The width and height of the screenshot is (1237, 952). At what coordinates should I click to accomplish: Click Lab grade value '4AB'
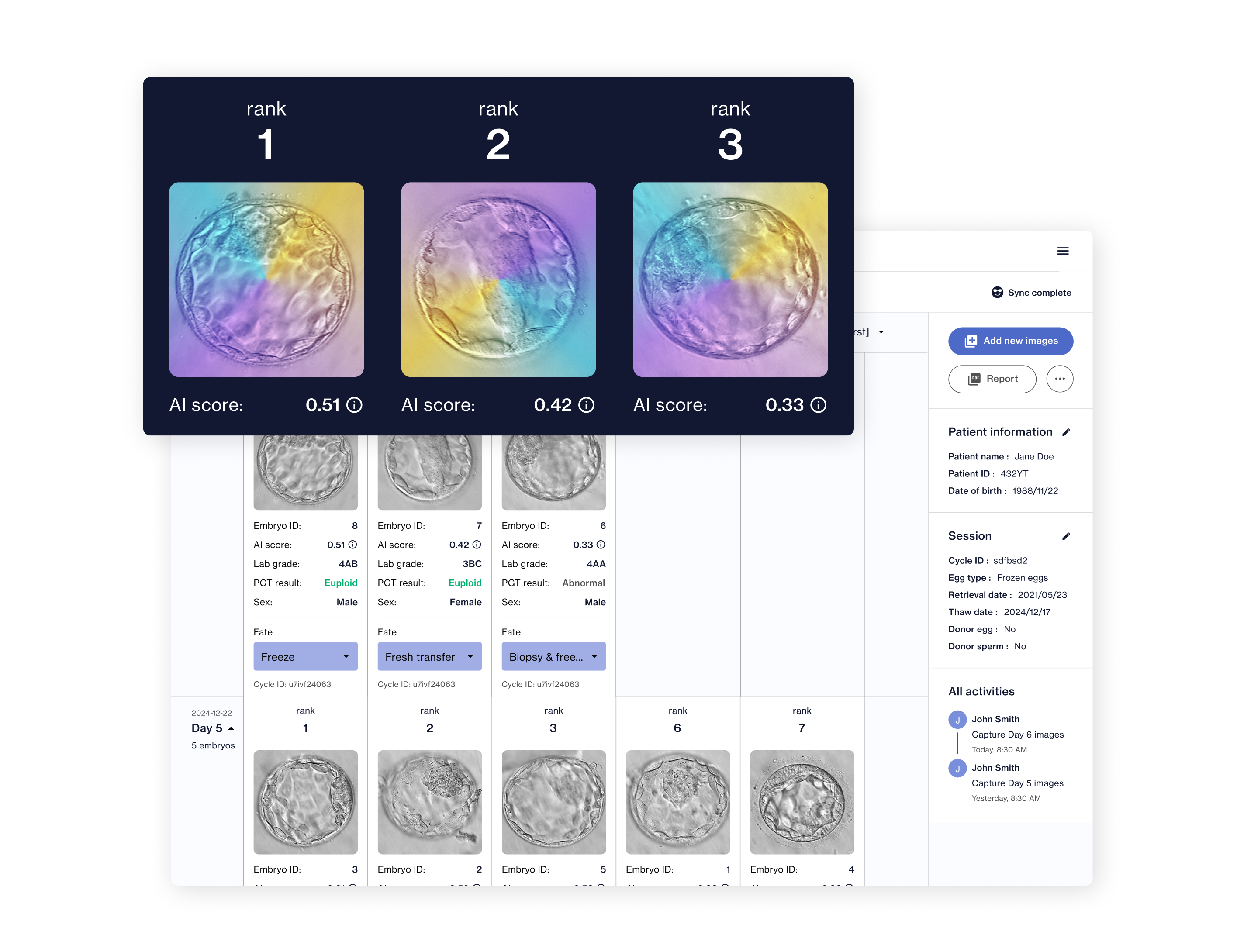(x=348, y=564)
